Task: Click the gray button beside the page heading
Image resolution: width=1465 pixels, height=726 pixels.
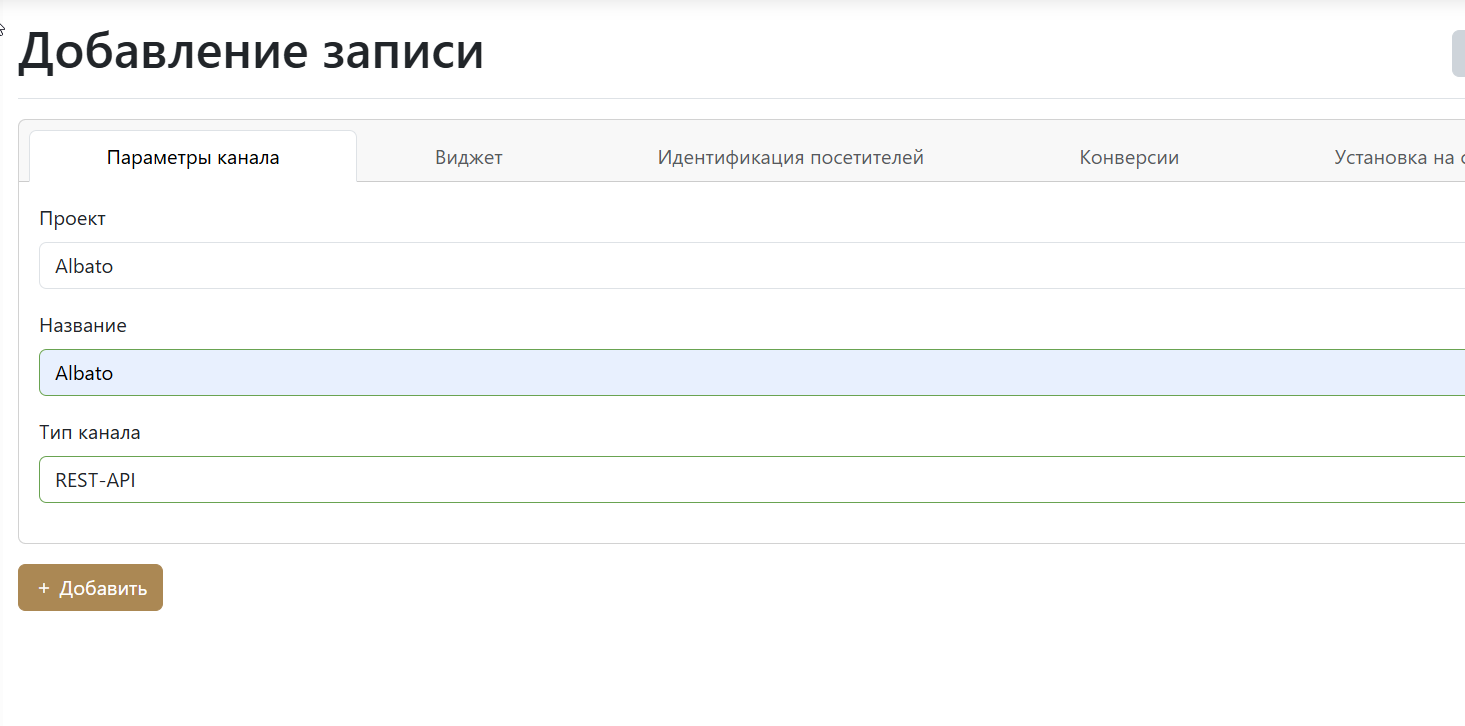Action: pos(1458,54)
